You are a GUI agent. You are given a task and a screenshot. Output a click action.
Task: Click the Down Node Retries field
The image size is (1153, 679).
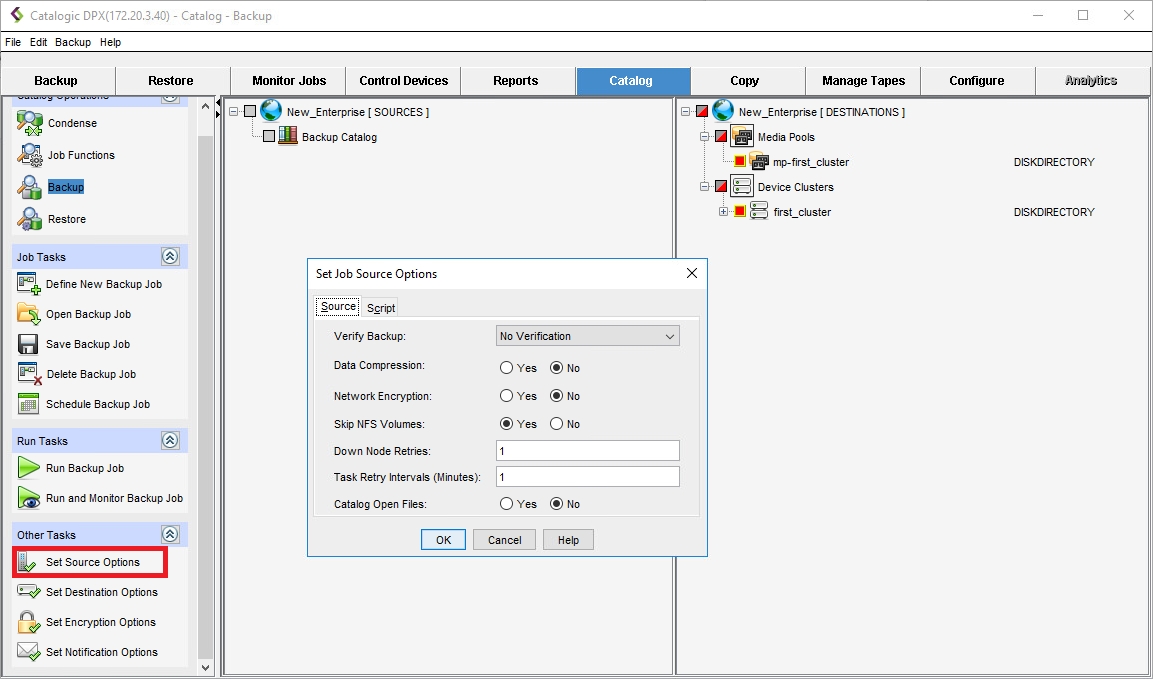587,451
